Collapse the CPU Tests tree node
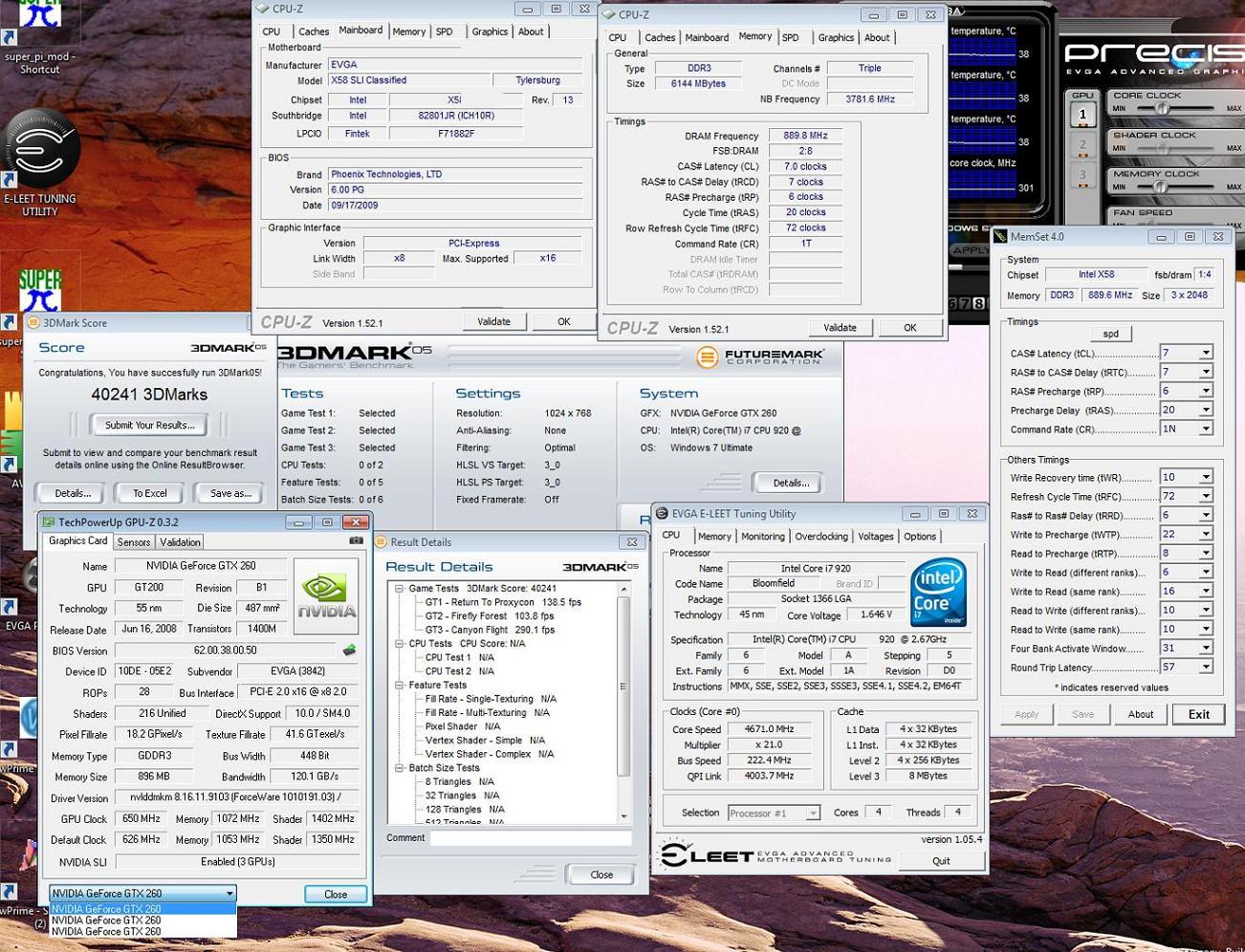Image resolution: width=1245 pixels, height=952 pixels. [399, 643]
